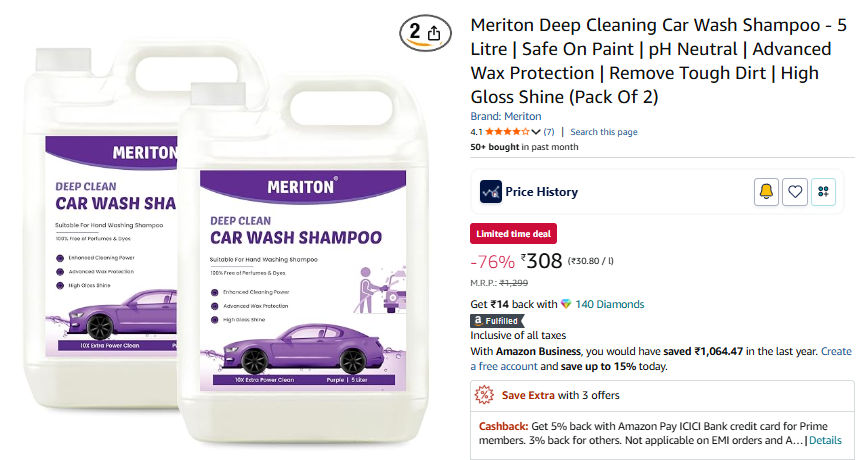Open the Brand: Meriton link
Viewport: 863px width, 460px height.
(x=506, y=117)
